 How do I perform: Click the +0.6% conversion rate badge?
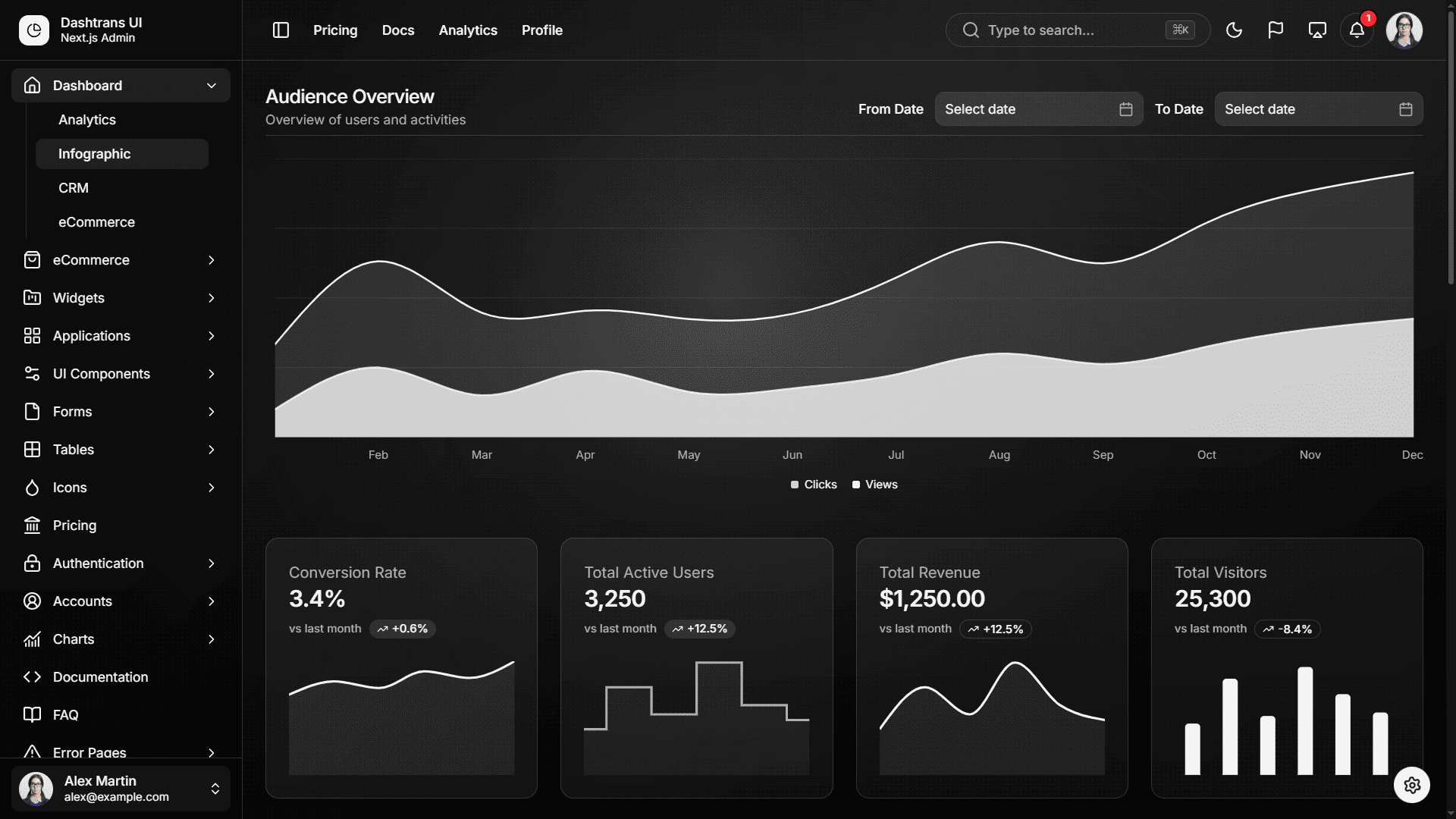tap(403, 629)
